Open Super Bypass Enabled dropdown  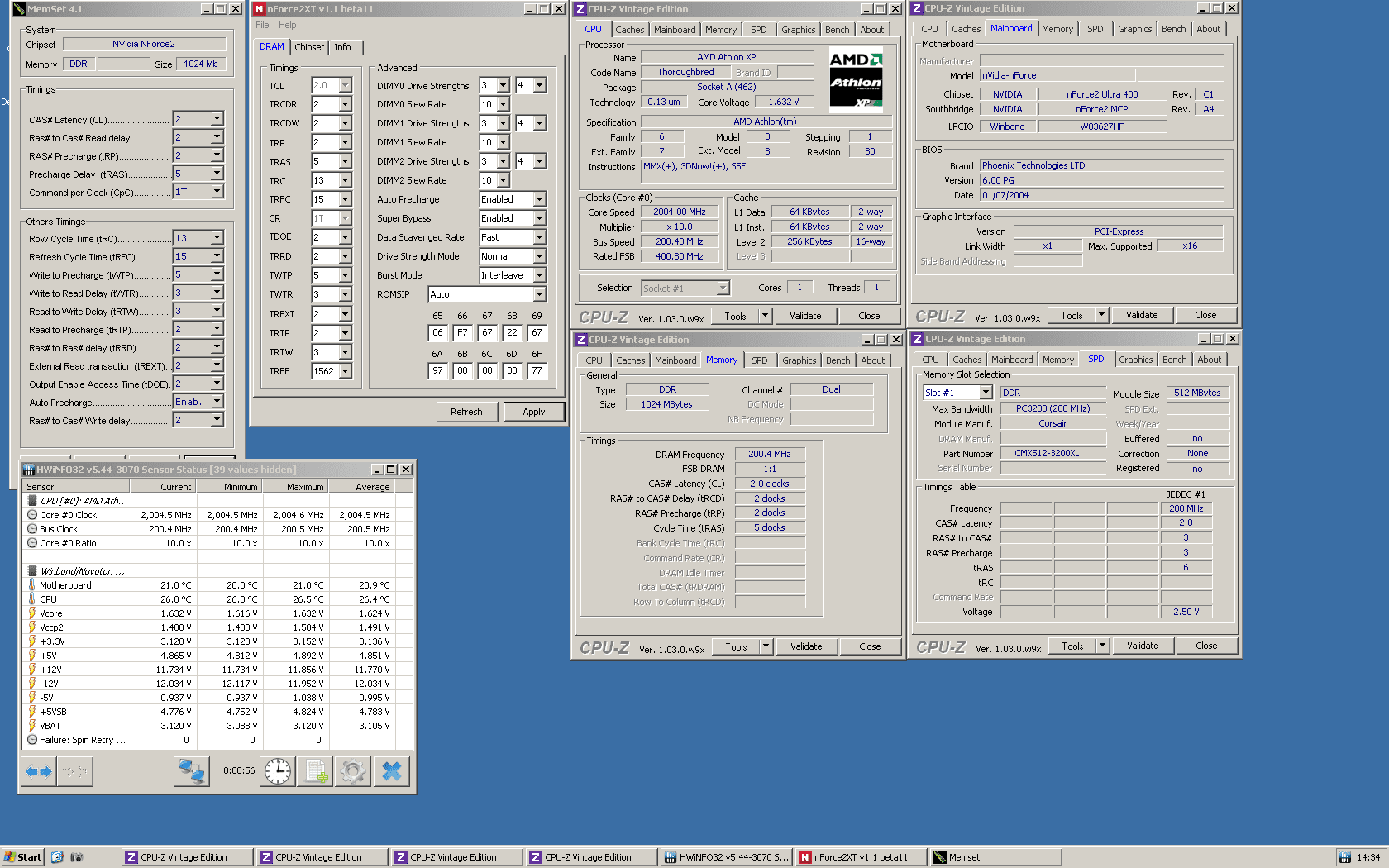(539, 218)
